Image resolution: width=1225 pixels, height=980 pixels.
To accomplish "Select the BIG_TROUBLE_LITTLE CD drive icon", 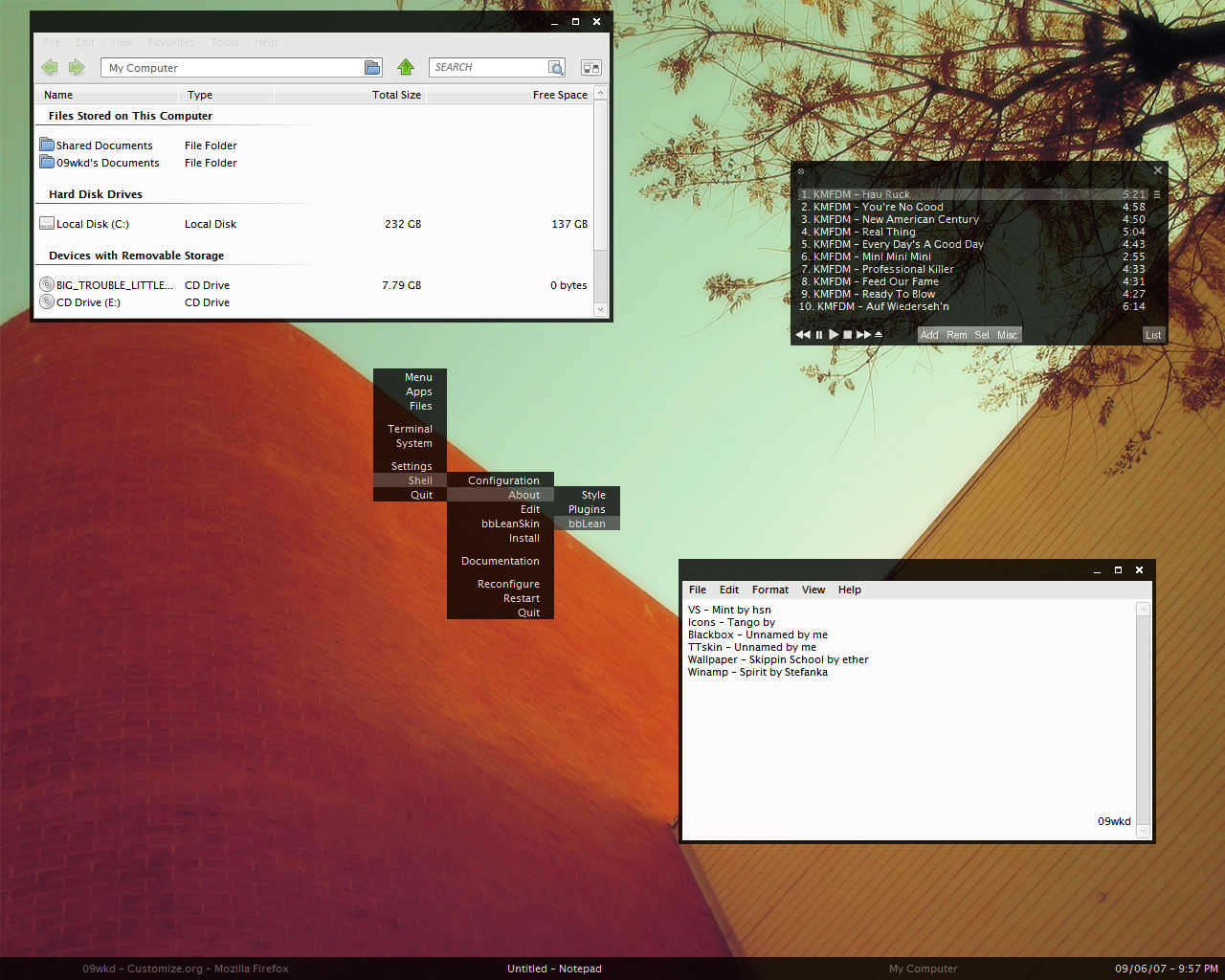I will pyautogui.click(x=47, y=284).
